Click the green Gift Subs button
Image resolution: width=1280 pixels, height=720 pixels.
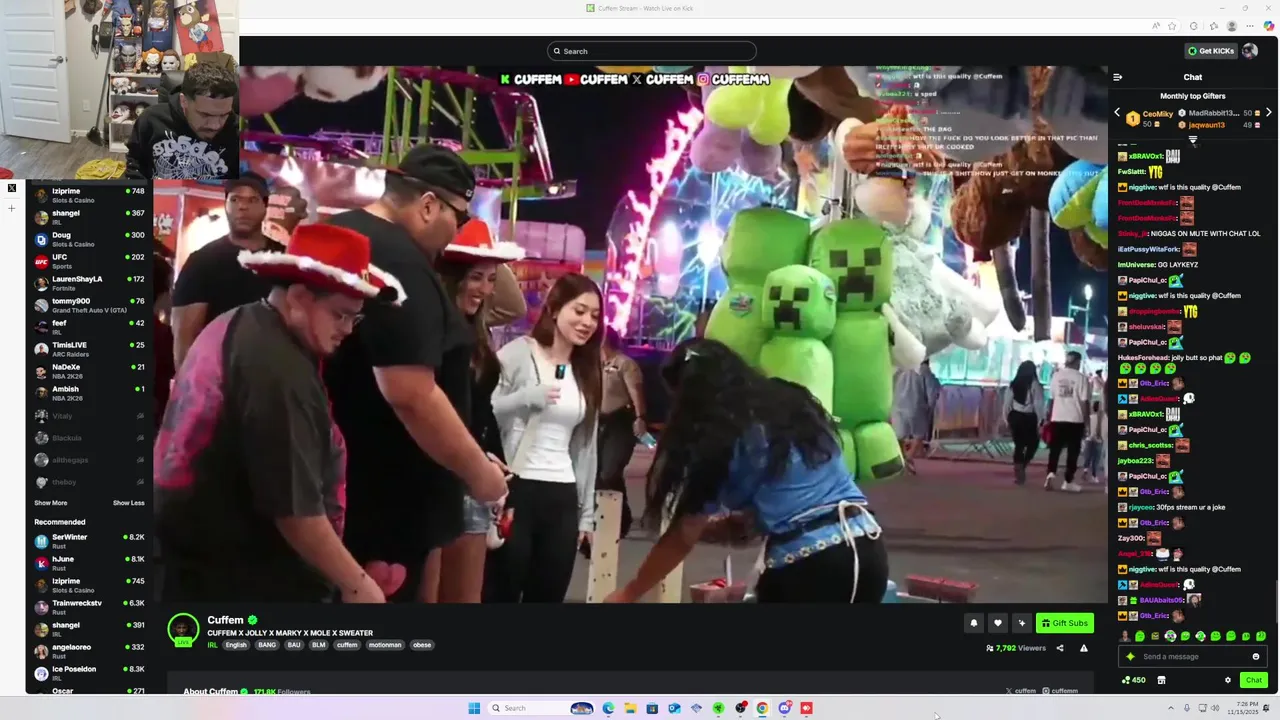[1065, 623]
